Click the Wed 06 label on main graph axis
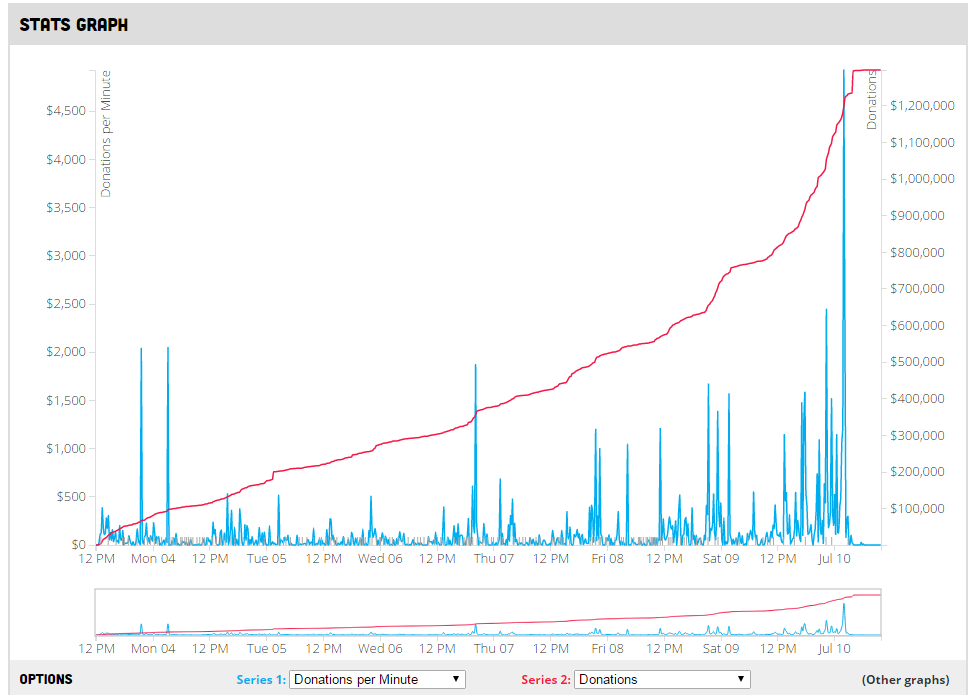968x695 pixels. 380,559
